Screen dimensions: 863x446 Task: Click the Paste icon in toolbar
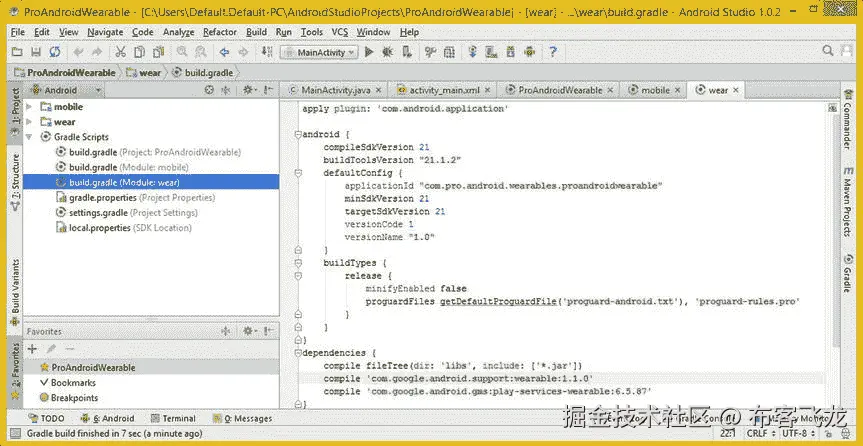tap(159, 52)
